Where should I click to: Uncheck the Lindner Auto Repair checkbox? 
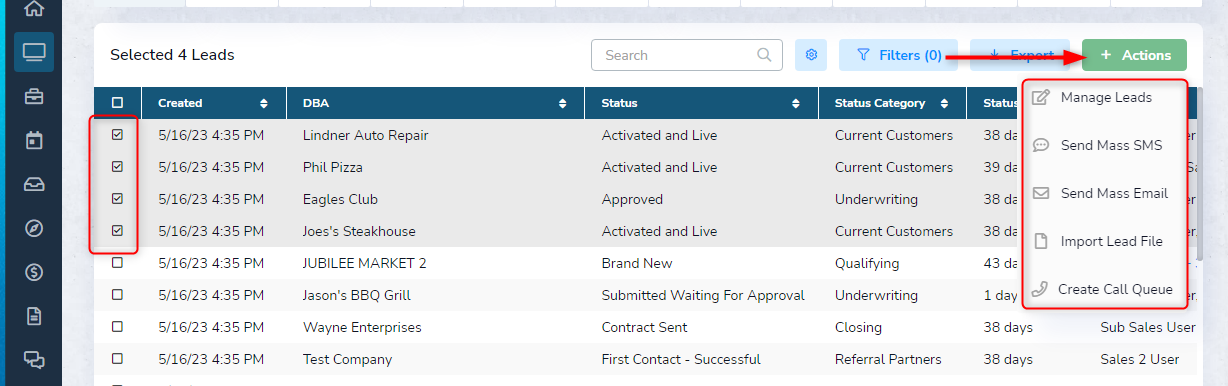point(117,135)
